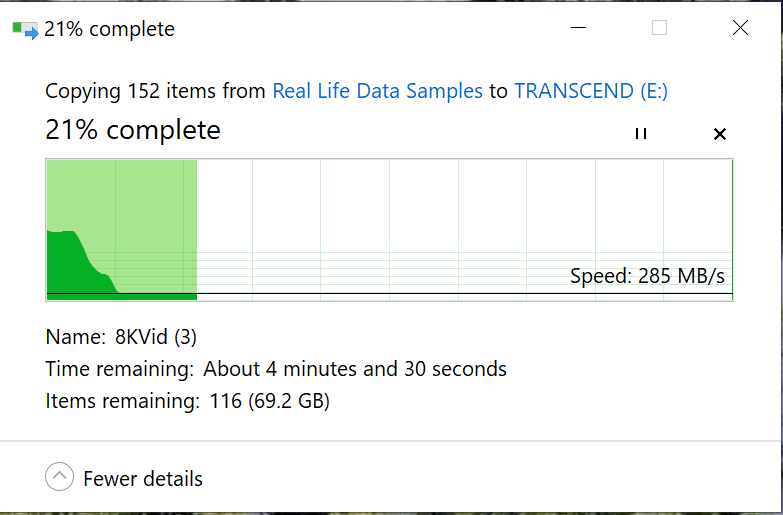Screen dimensions: 783x515
Task: Click the title bar text 21% complete
Action: [109, 30]
